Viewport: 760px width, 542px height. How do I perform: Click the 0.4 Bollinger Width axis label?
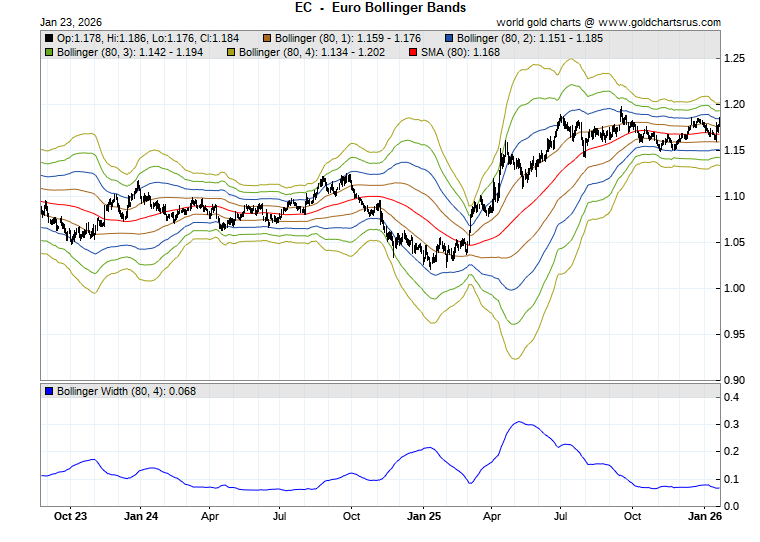731,398
